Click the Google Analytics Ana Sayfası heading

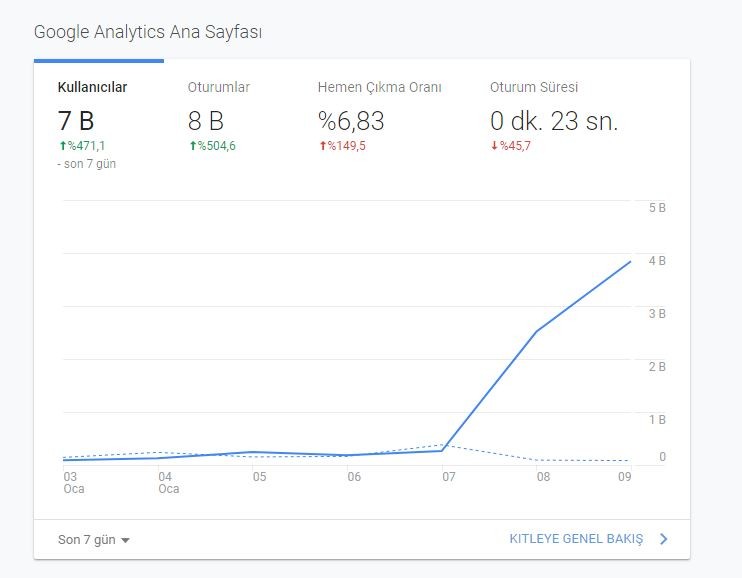point(148,32)
